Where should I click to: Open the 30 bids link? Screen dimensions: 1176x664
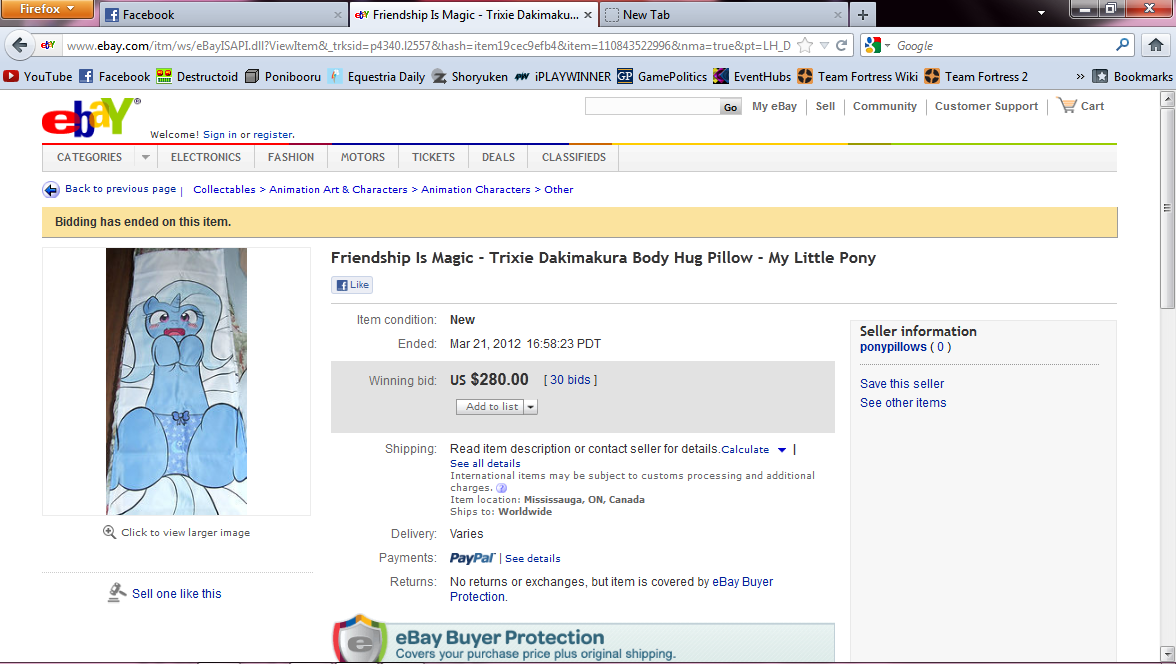click(570, 380)
